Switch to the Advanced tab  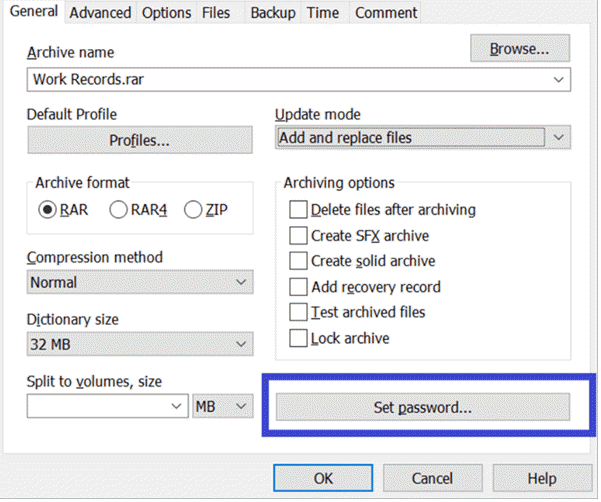[100, 13]
